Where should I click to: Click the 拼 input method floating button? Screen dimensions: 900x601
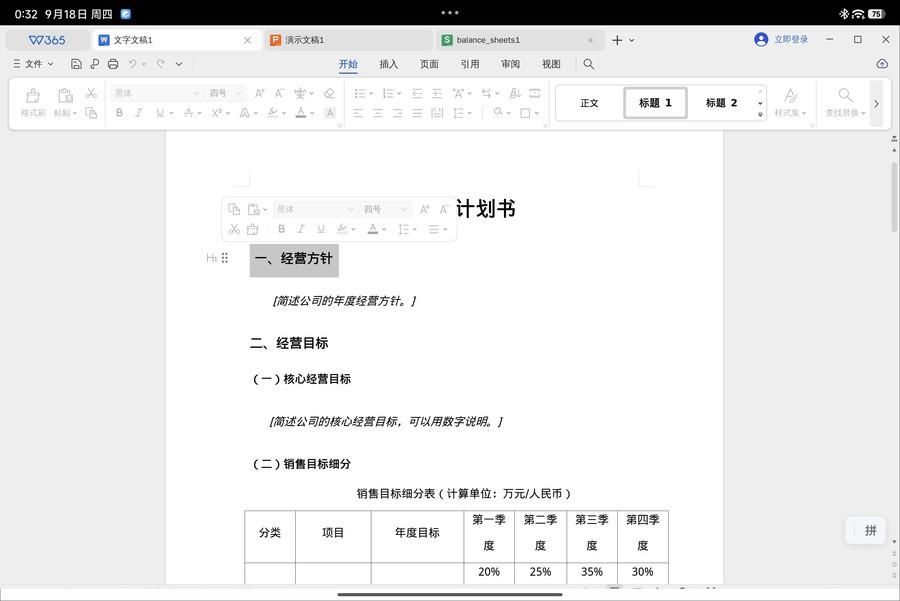click(x=870, y=530)
